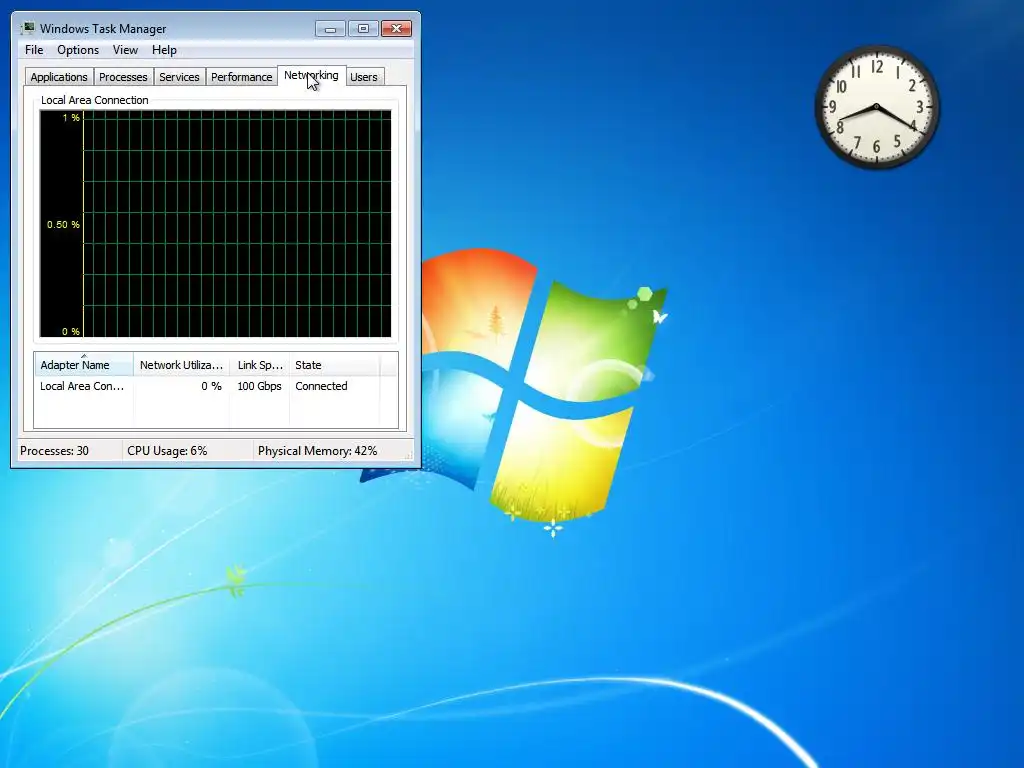
Task: Minimize the Task Manager window
Action: tap(330, 29)
